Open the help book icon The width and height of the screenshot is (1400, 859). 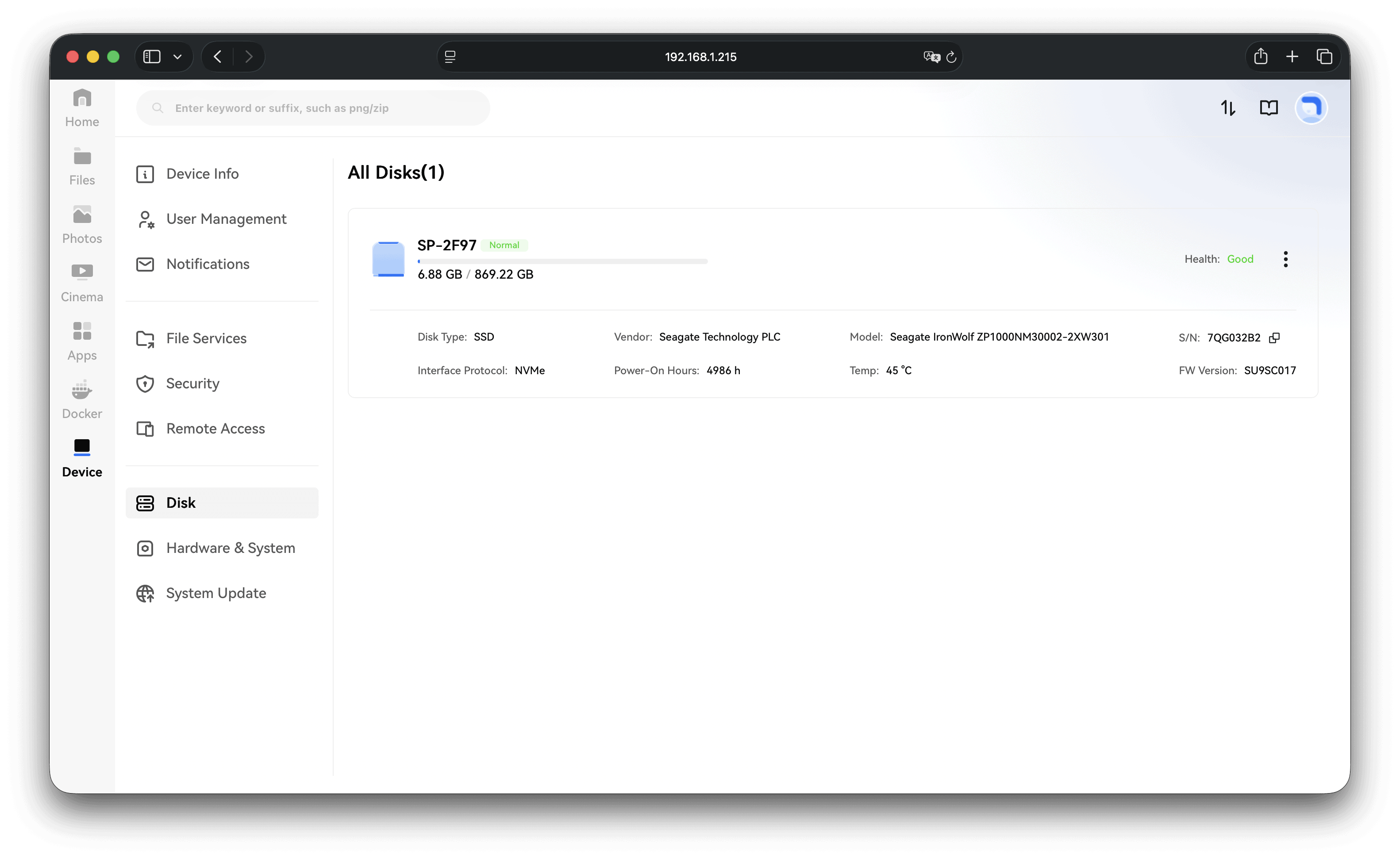tap(1268, 108)
